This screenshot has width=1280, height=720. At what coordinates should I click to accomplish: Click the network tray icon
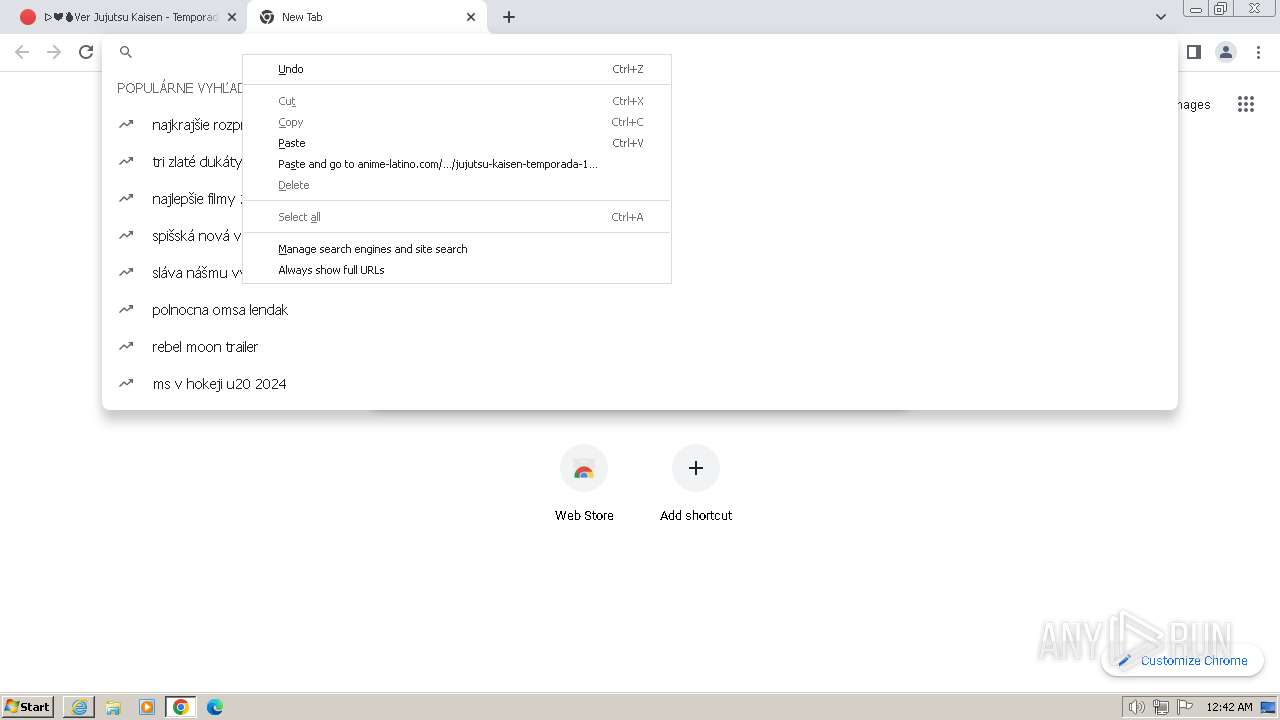(1160, 707)
